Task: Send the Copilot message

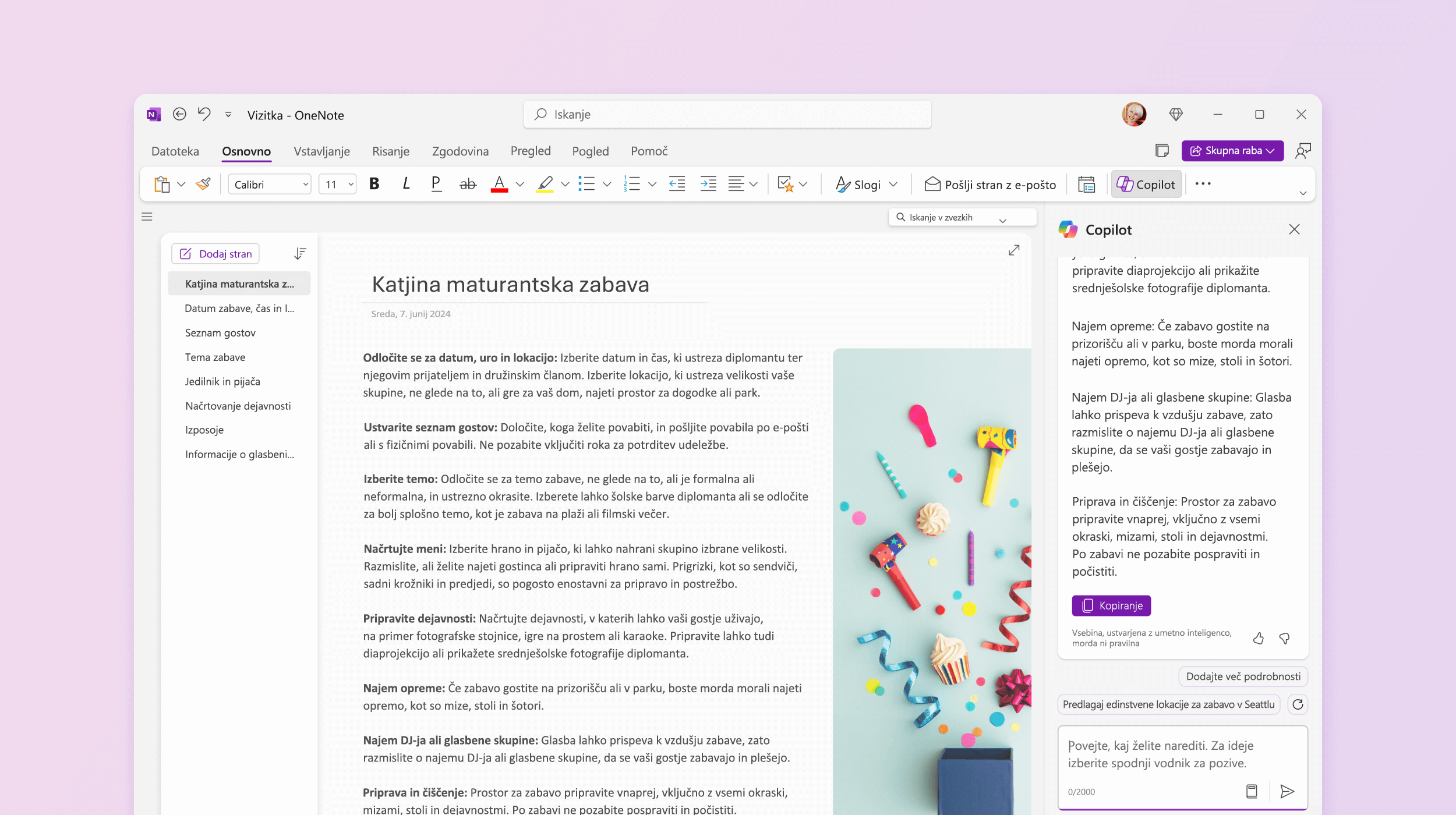Action: tap(1287, 791)
